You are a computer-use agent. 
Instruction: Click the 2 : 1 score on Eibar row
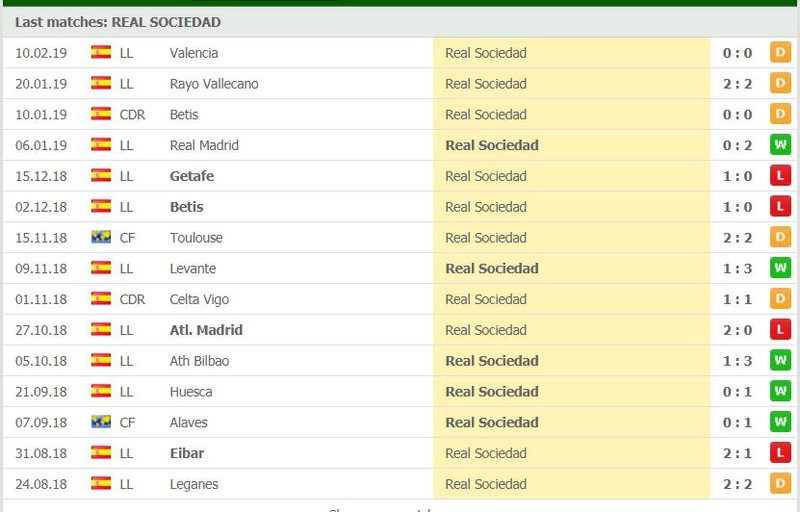[738, 453]
